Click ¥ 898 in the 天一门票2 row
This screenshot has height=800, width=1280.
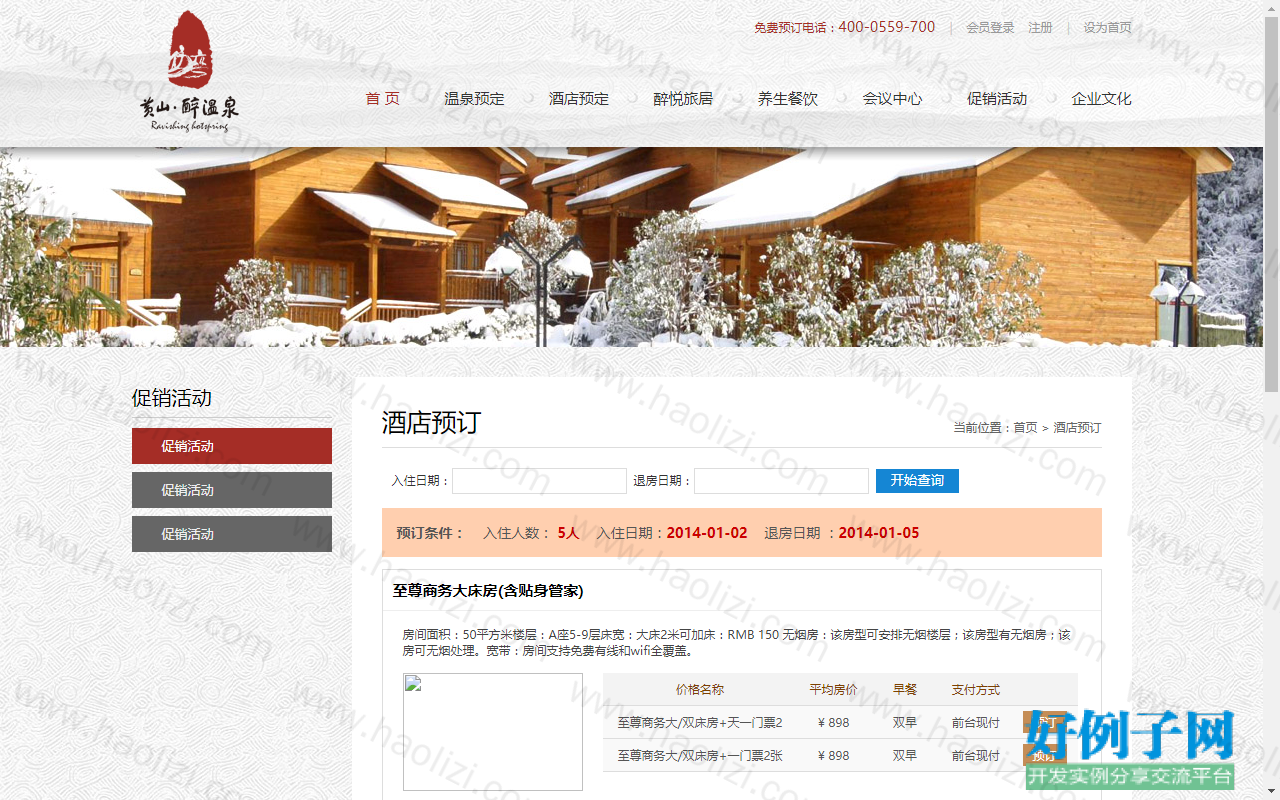(x=834, y=723)
